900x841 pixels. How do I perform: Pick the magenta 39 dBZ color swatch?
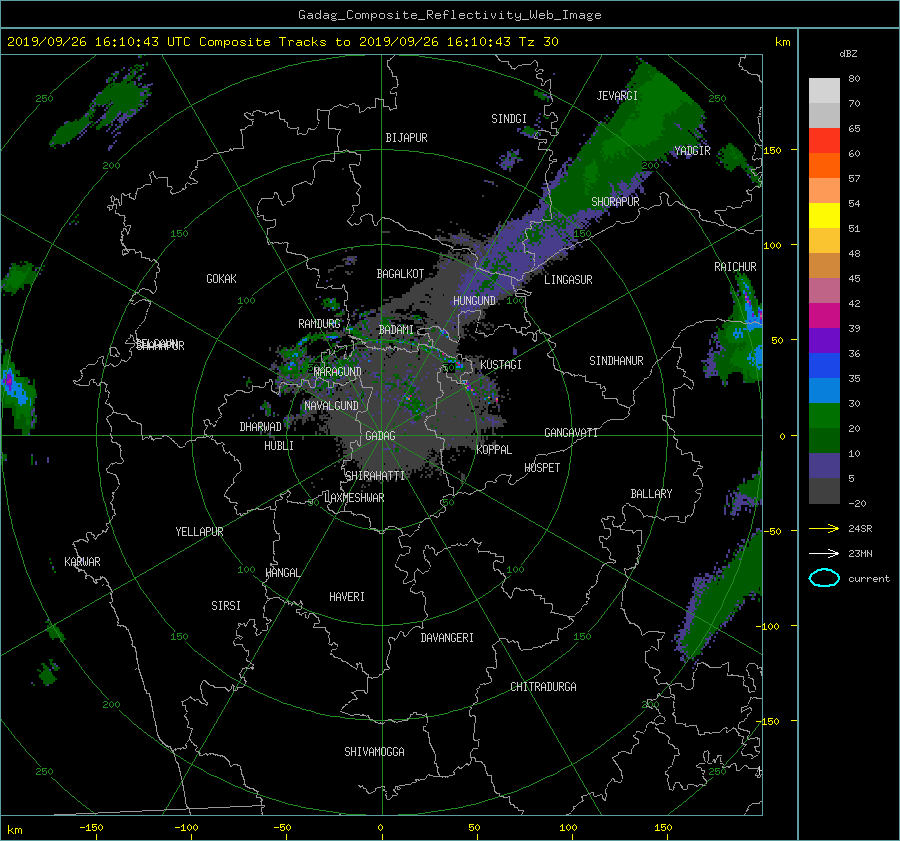coord(824,316)
